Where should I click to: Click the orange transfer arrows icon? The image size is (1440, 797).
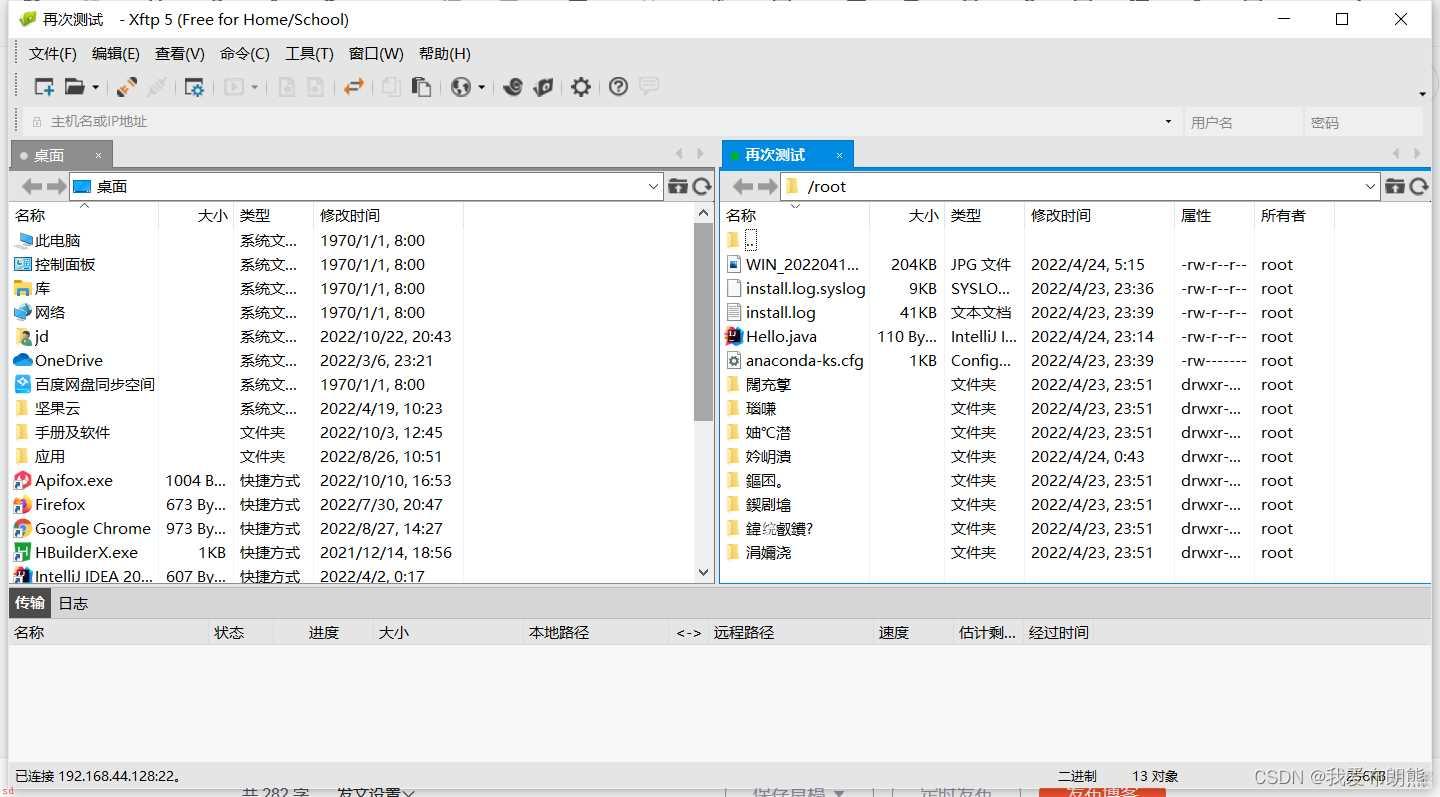tap(353, 87)
